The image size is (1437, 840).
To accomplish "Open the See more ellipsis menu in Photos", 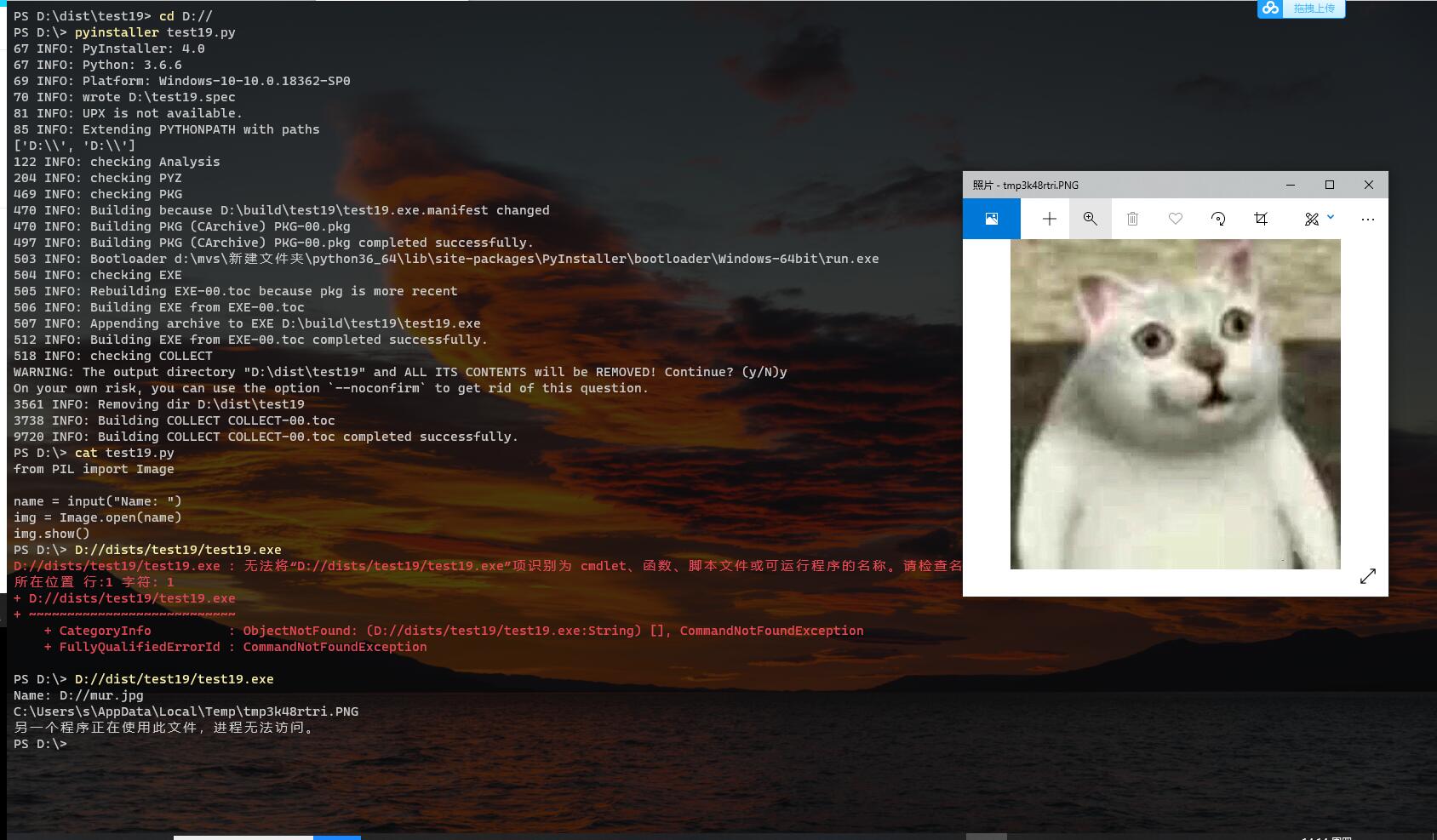I will 1368,220.
